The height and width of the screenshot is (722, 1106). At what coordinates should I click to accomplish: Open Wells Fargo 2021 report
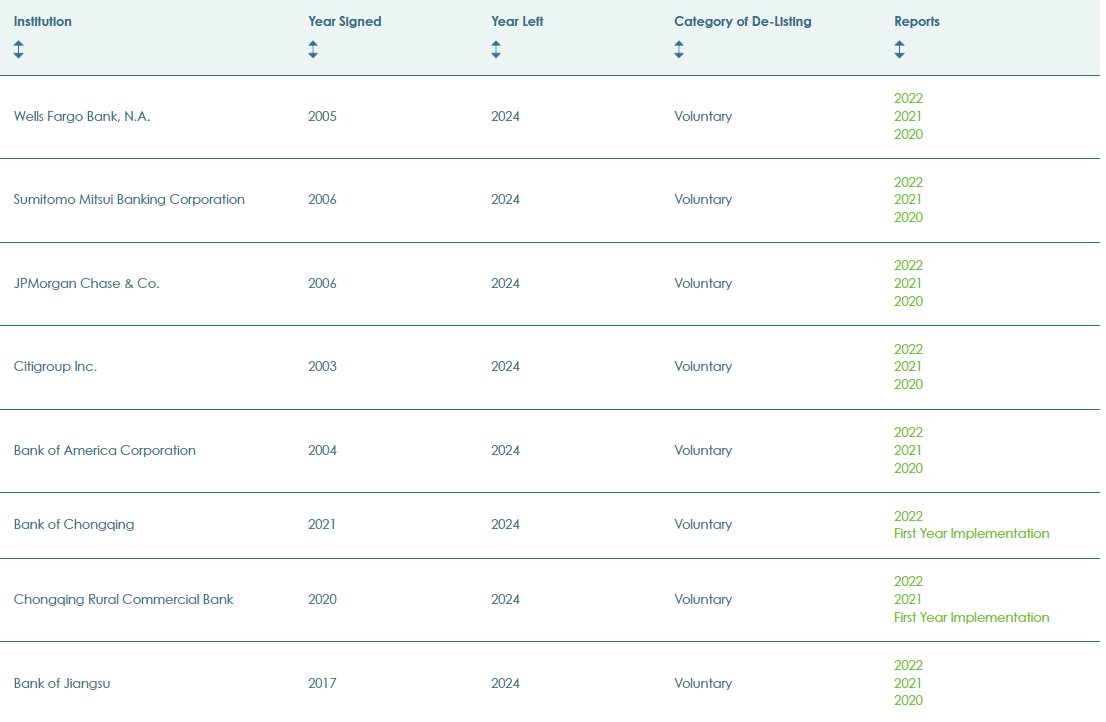(x=907, y=116)
